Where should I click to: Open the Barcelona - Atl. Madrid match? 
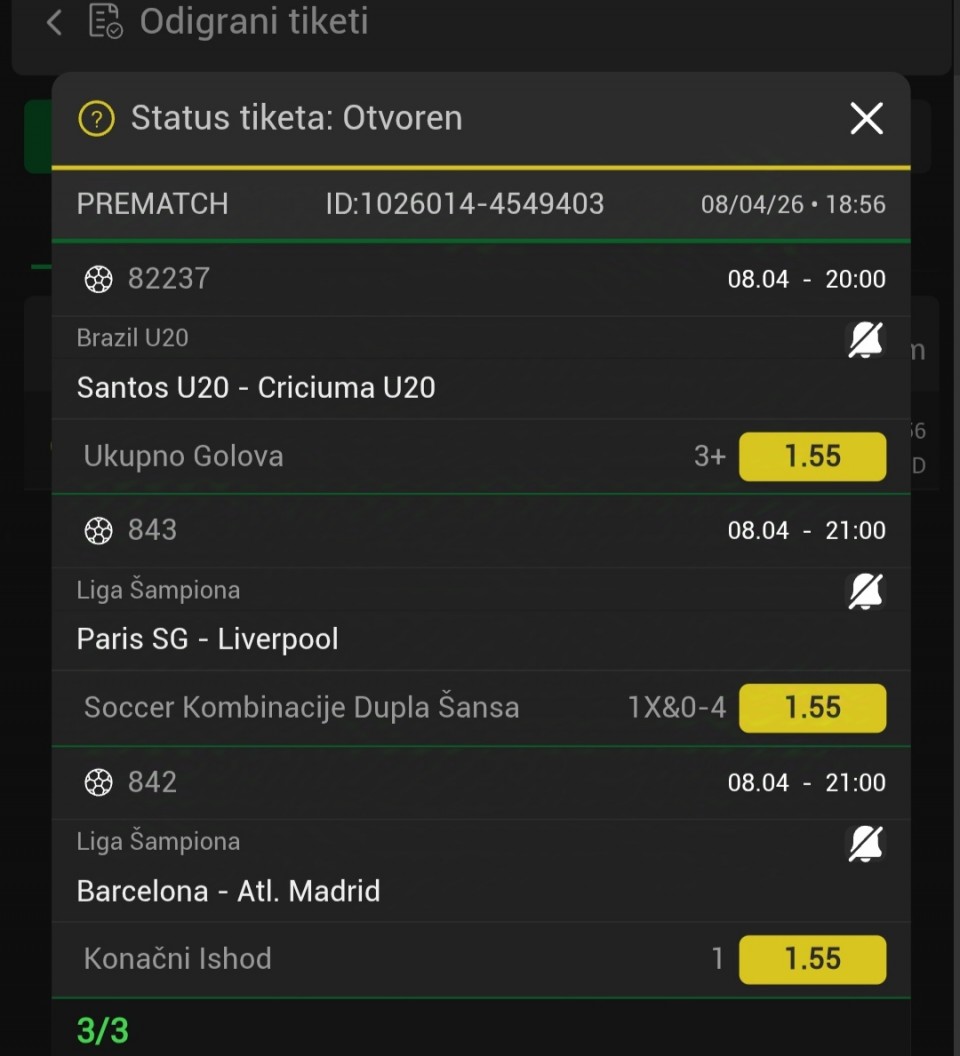pos(229,891)
